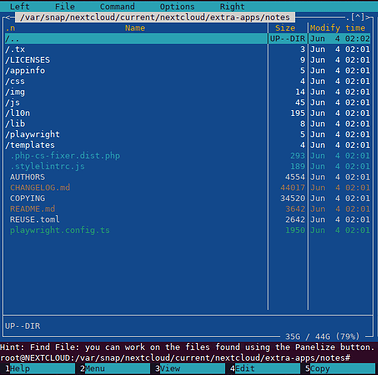
Task: Open the Options menu
Action: click(x=177, y=6)
